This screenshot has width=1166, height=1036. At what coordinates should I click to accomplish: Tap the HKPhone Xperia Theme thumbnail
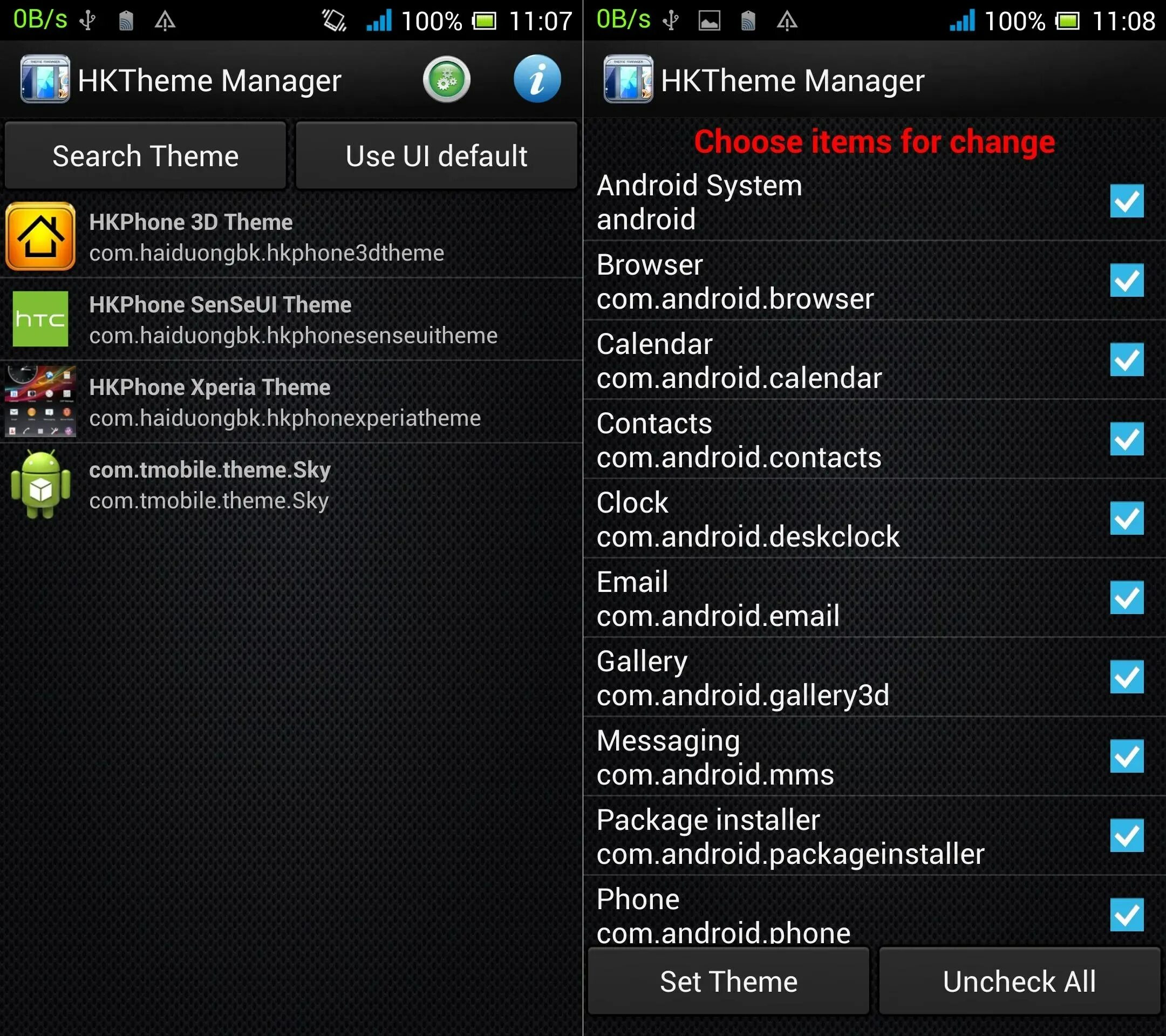click(40, 401)
